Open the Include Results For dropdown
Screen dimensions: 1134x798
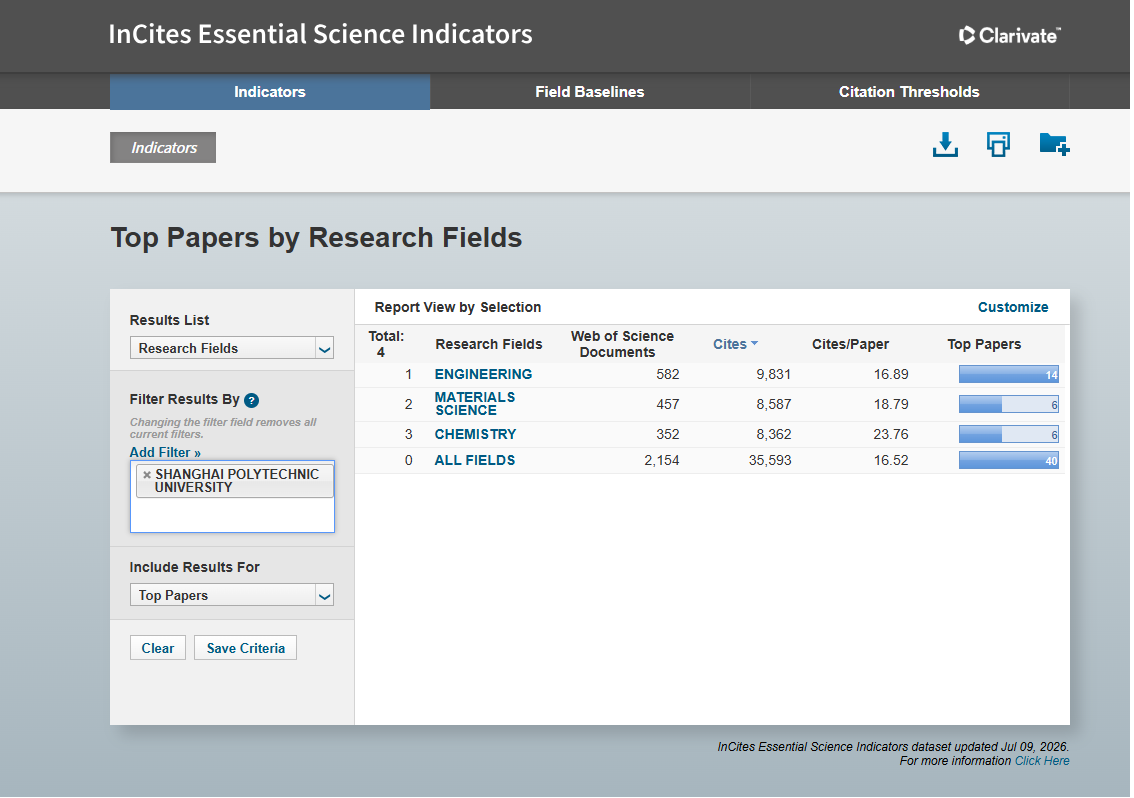click(231, 595)
